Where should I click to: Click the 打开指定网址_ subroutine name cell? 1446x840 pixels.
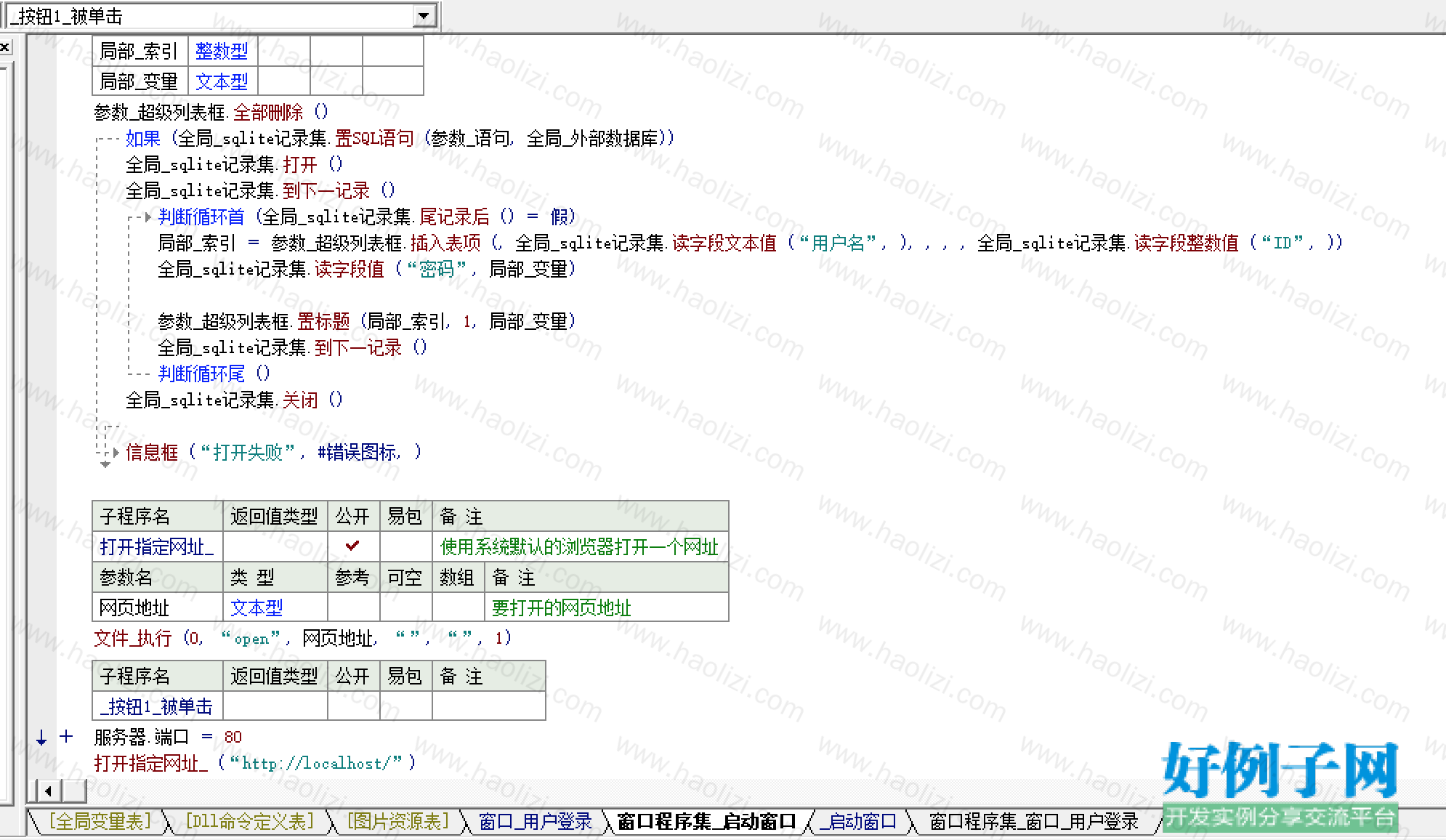[x=158, y=546]
